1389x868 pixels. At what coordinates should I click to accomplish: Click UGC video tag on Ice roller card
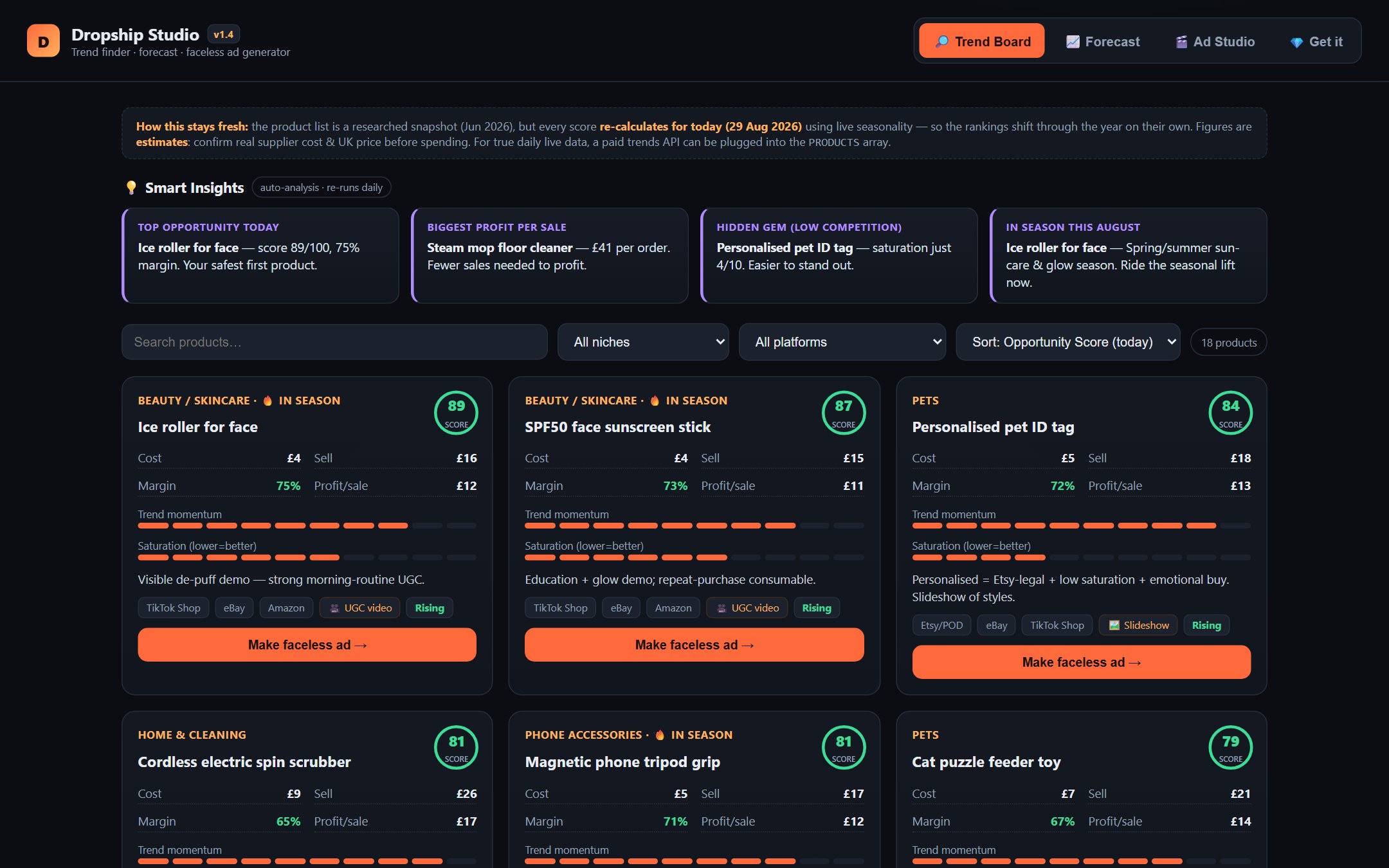point(360,608)
